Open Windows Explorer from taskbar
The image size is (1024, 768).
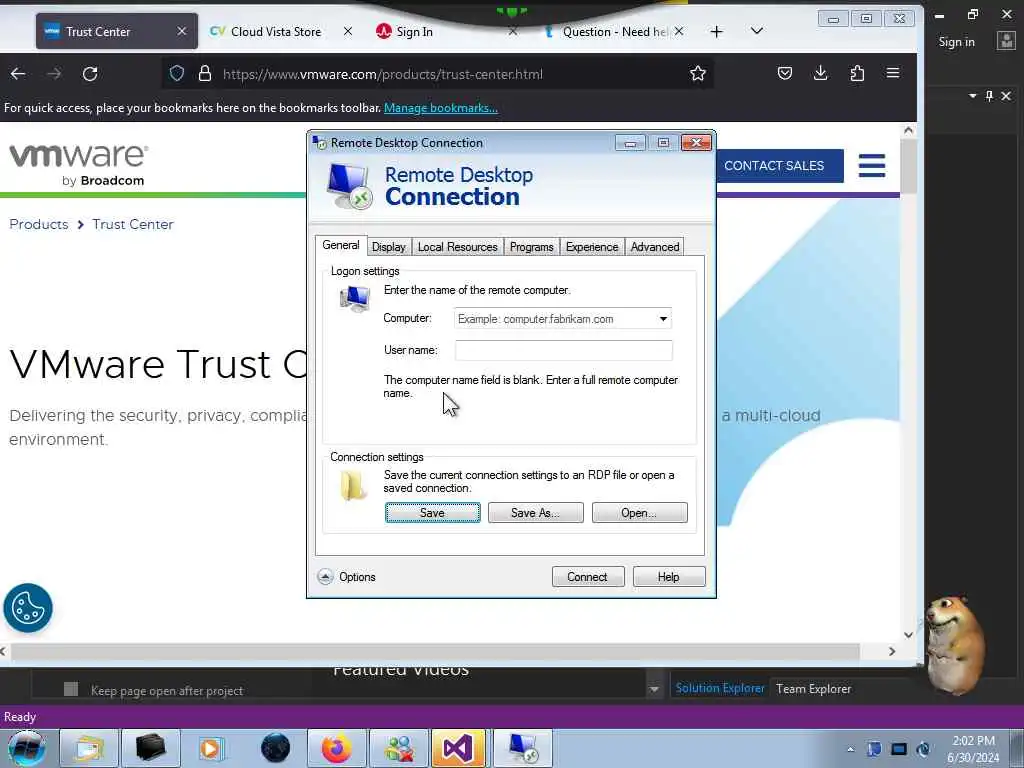(89, 748)
